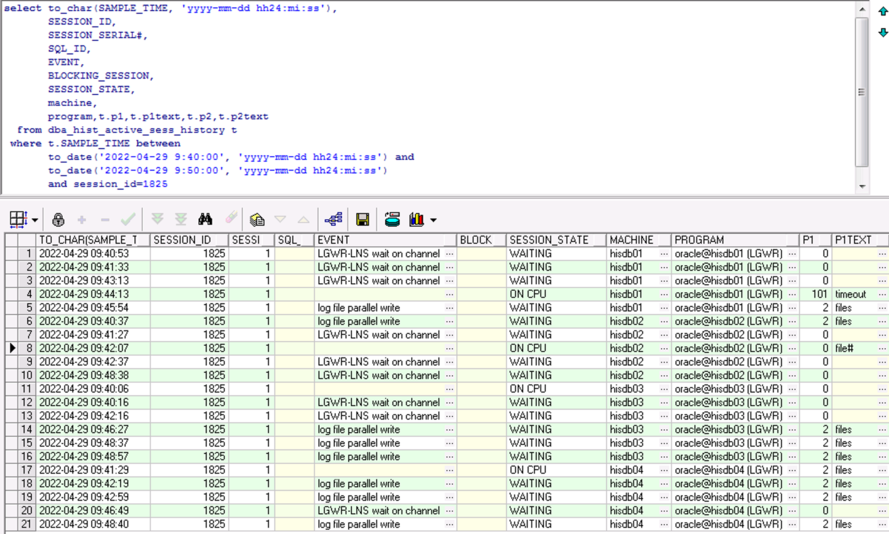
Task: Click the binoculars query-by-example icon
Action: pos(205,219)
